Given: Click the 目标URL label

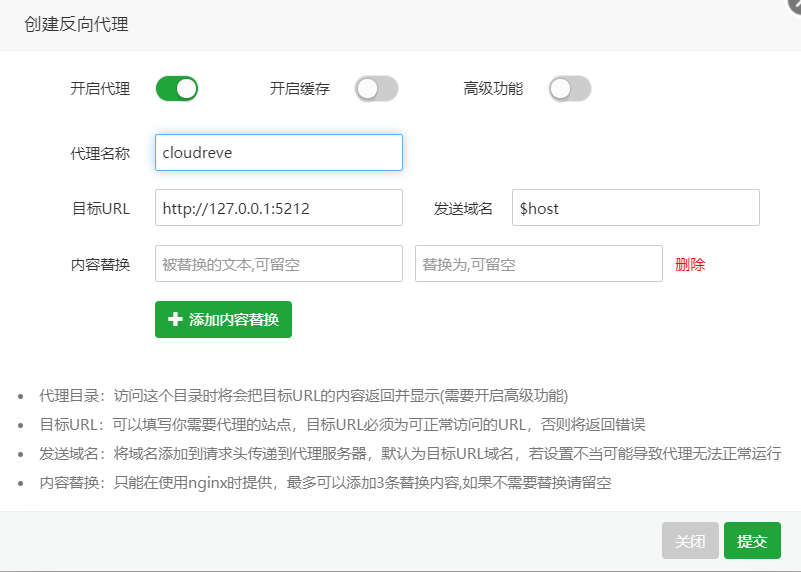Looking at the screenshot, I should click(101, 208).
